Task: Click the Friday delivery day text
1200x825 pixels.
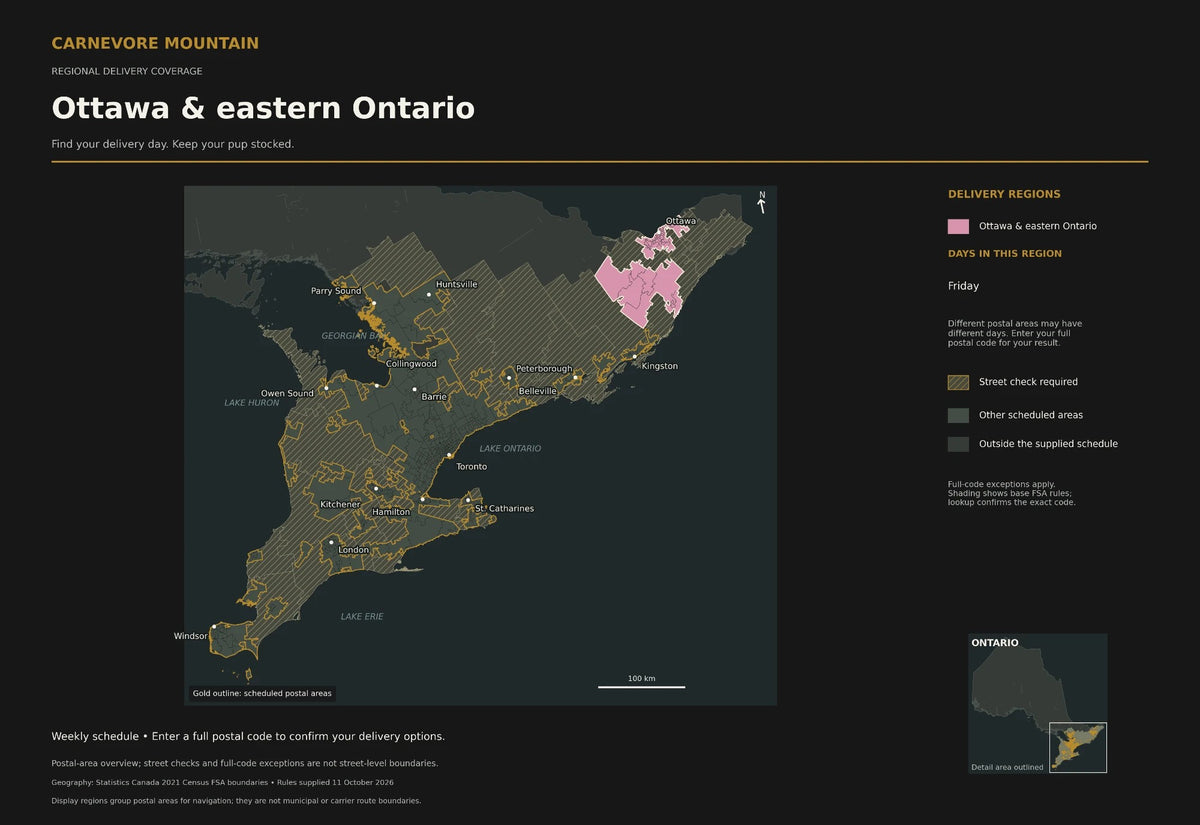Action: pos(964,286)
